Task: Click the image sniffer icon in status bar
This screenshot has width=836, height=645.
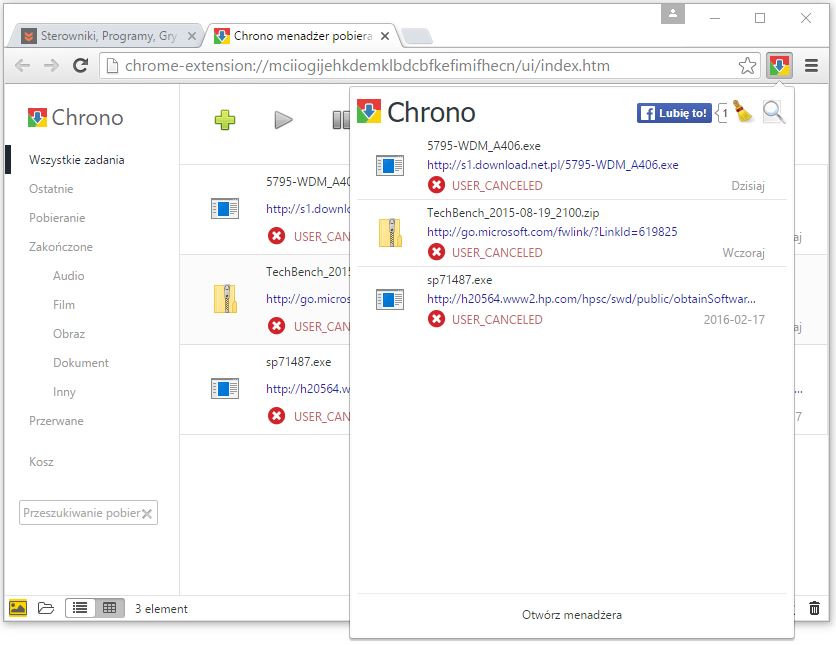Action: pos(18,608)
